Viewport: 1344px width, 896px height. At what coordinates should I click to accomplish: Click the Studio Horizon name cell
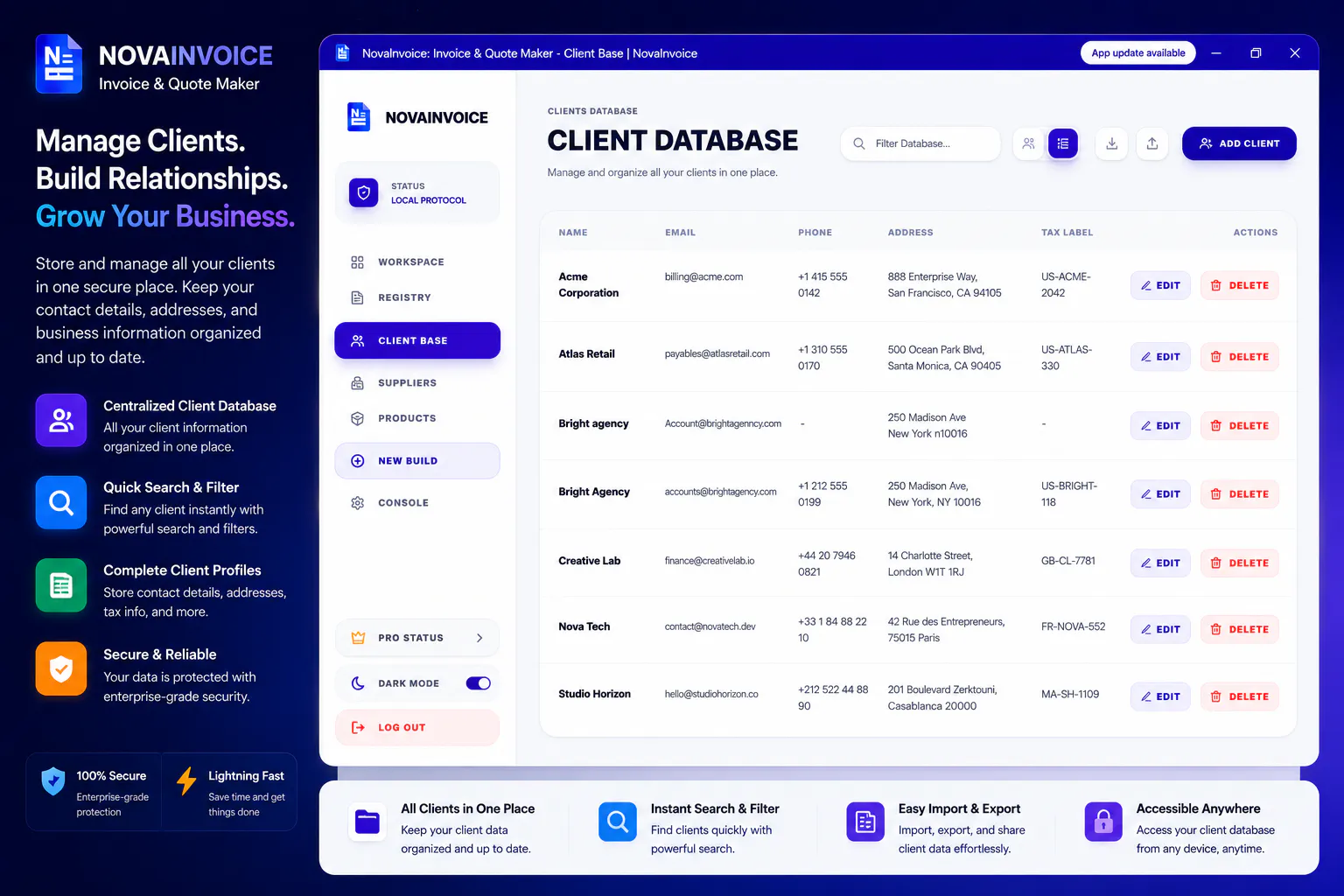[x=594, y=694]
